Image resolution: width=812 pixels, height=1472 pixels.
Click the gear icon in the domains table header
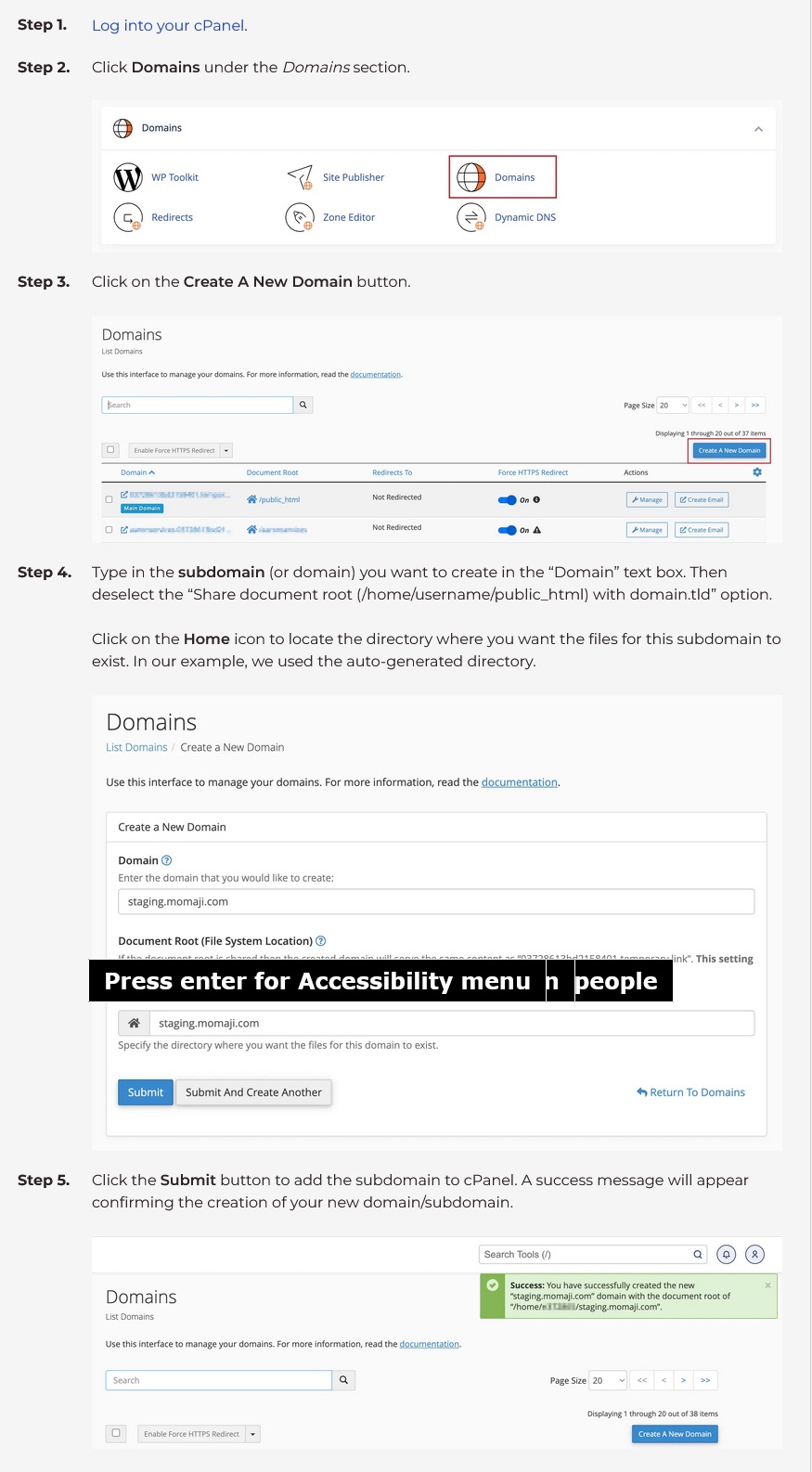[x=756, y=471]
